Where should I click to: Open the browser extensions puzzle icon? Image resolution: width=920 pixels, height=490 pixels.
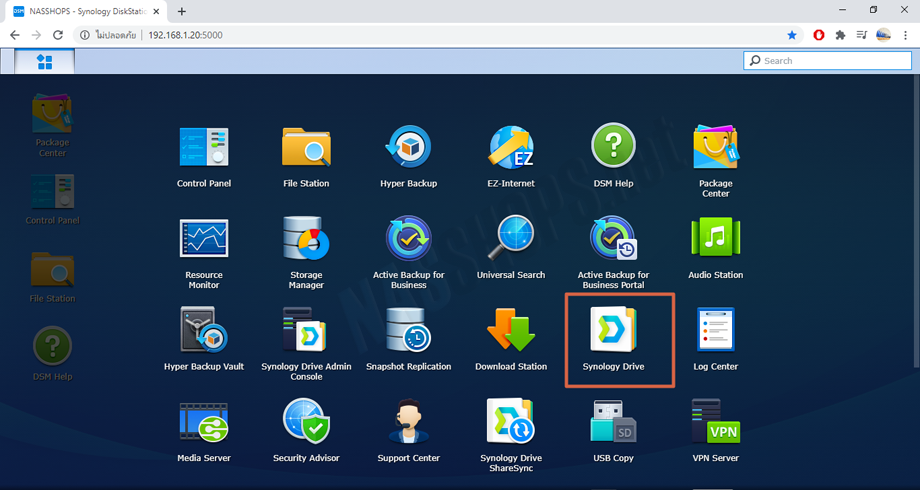click(x=840, y=35)
